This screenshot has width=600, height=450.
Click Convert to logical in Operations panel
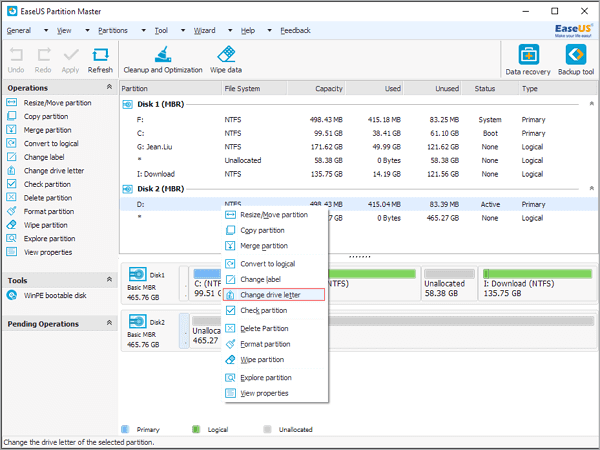pyautogui.click(x=42, y=143)
